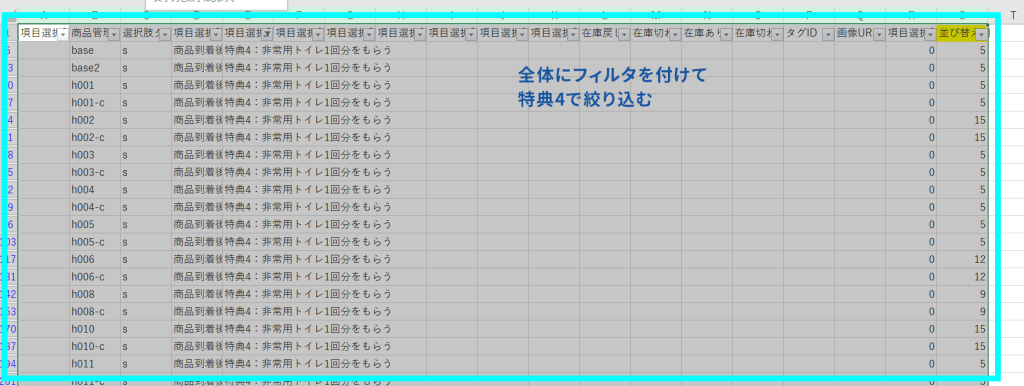1024x386 pixels.
Task: Select the 特典4 cell in the h003 row
Action: coord(248,155)
